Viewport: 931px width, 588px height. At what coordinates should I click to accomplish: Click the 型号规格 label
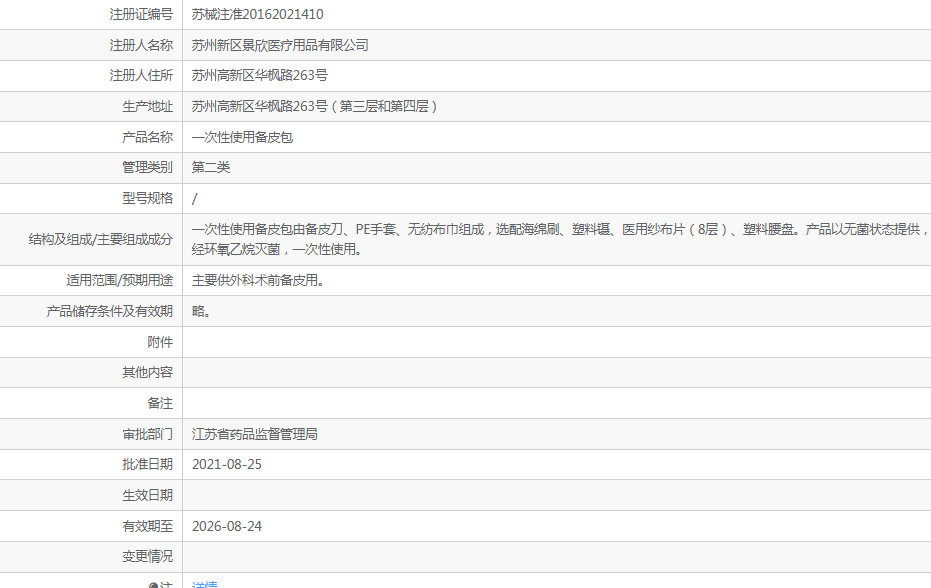(148, 198)
